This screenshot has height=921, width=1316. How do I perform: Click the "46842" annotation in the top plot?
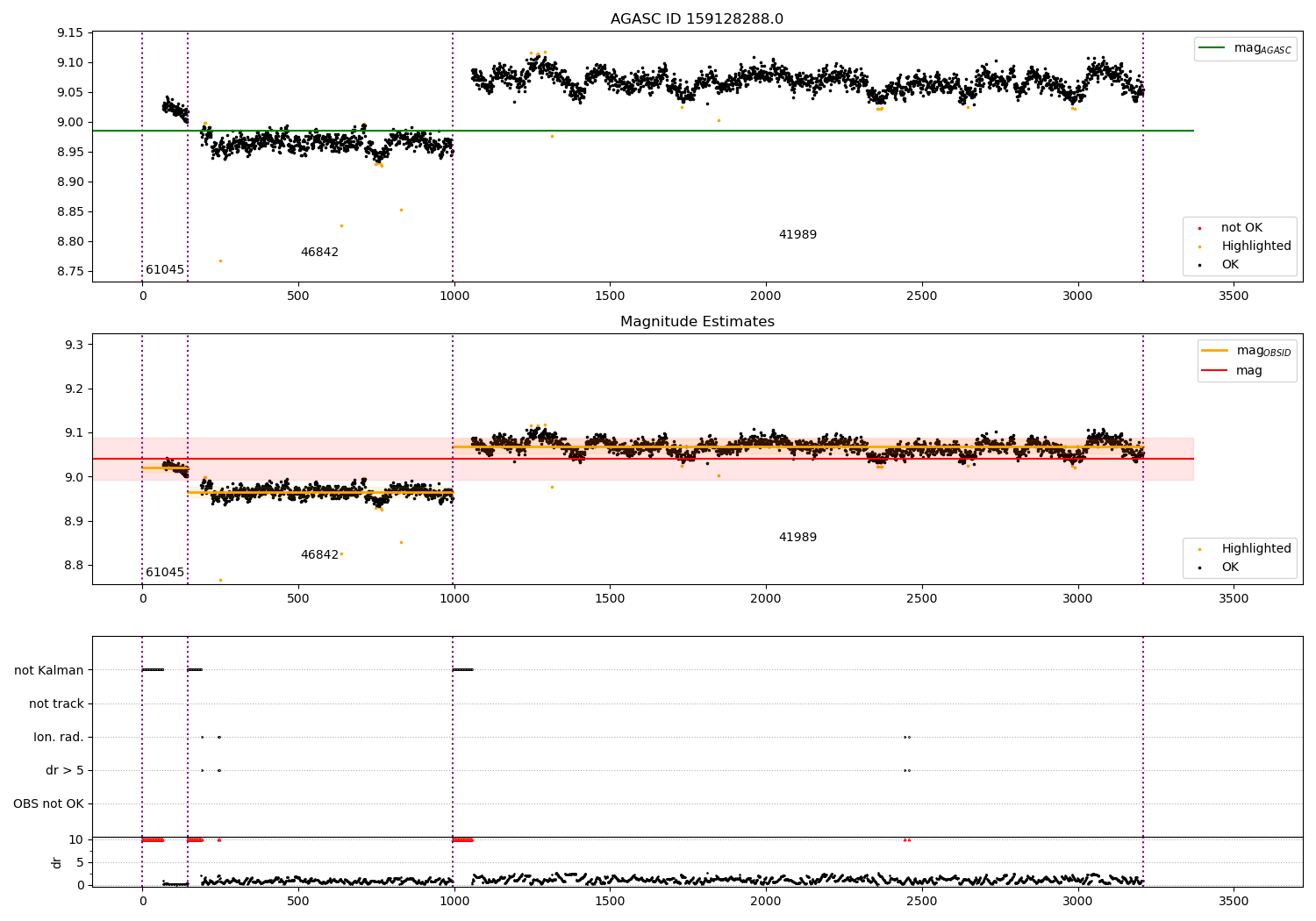pos(319,253)
